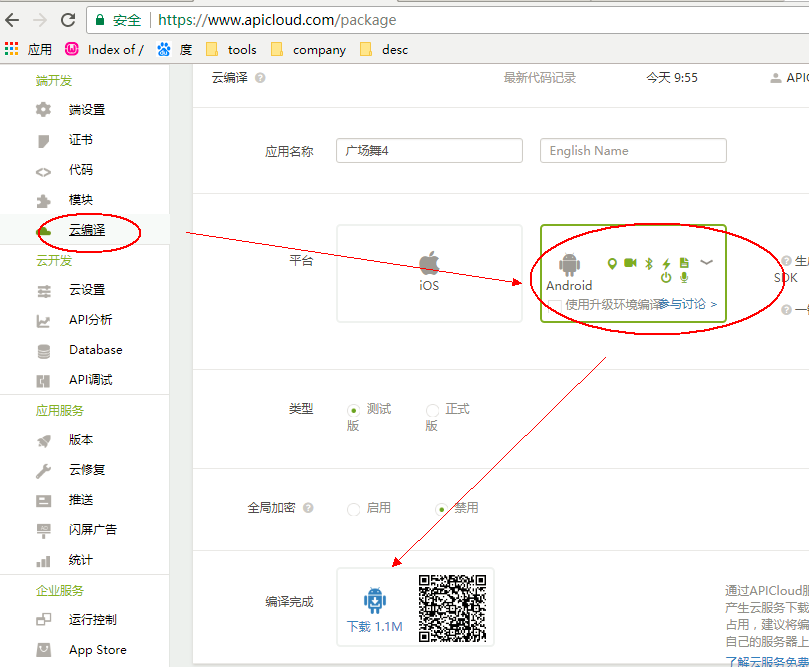The width and height of the screenshot is (809, 667).
Task: Select the 正式版 type radio button
Action: pos(432,409)
